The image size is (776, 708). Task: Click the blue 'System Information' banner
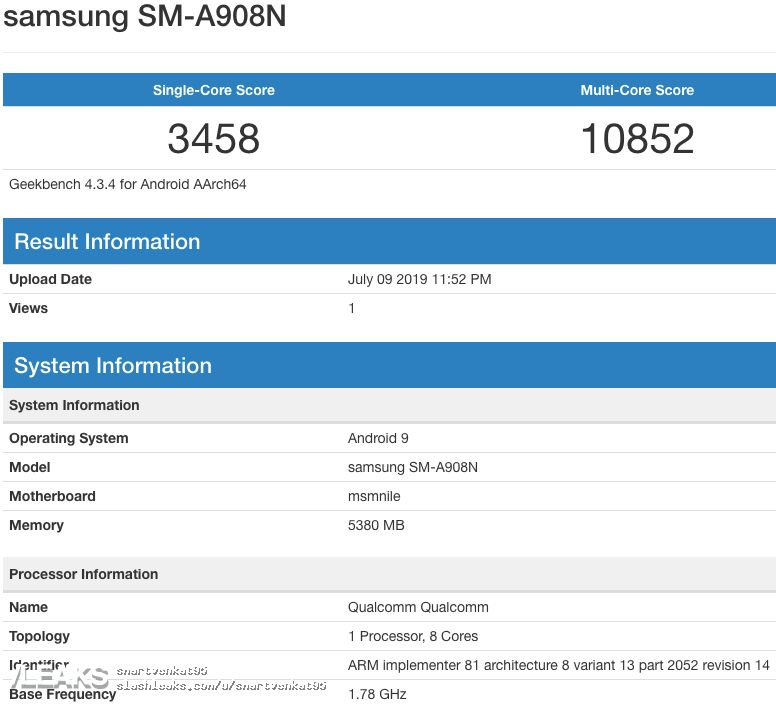pyautogui.click(x=389, y=365)
